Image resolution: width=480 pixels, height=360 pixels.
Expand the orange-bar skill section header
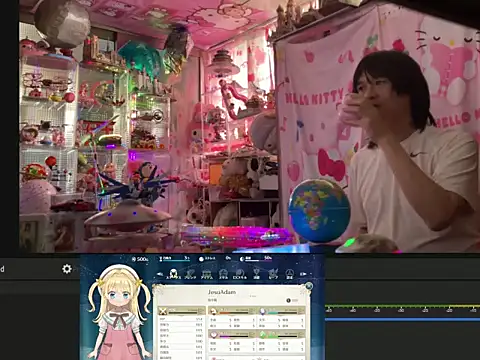point(232,311)
